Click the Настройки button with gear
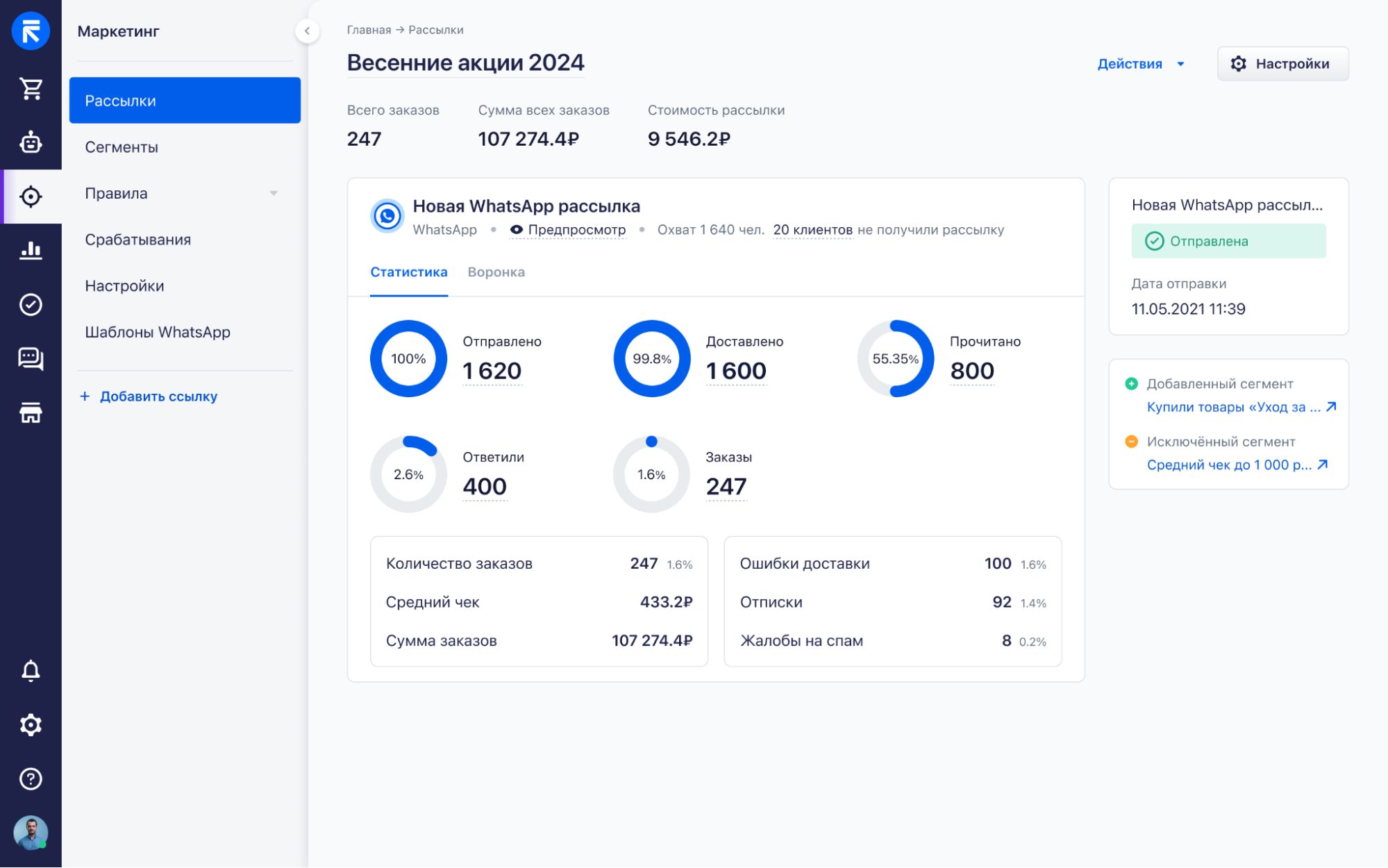 pyautogui.click(x=1282, y=64)
